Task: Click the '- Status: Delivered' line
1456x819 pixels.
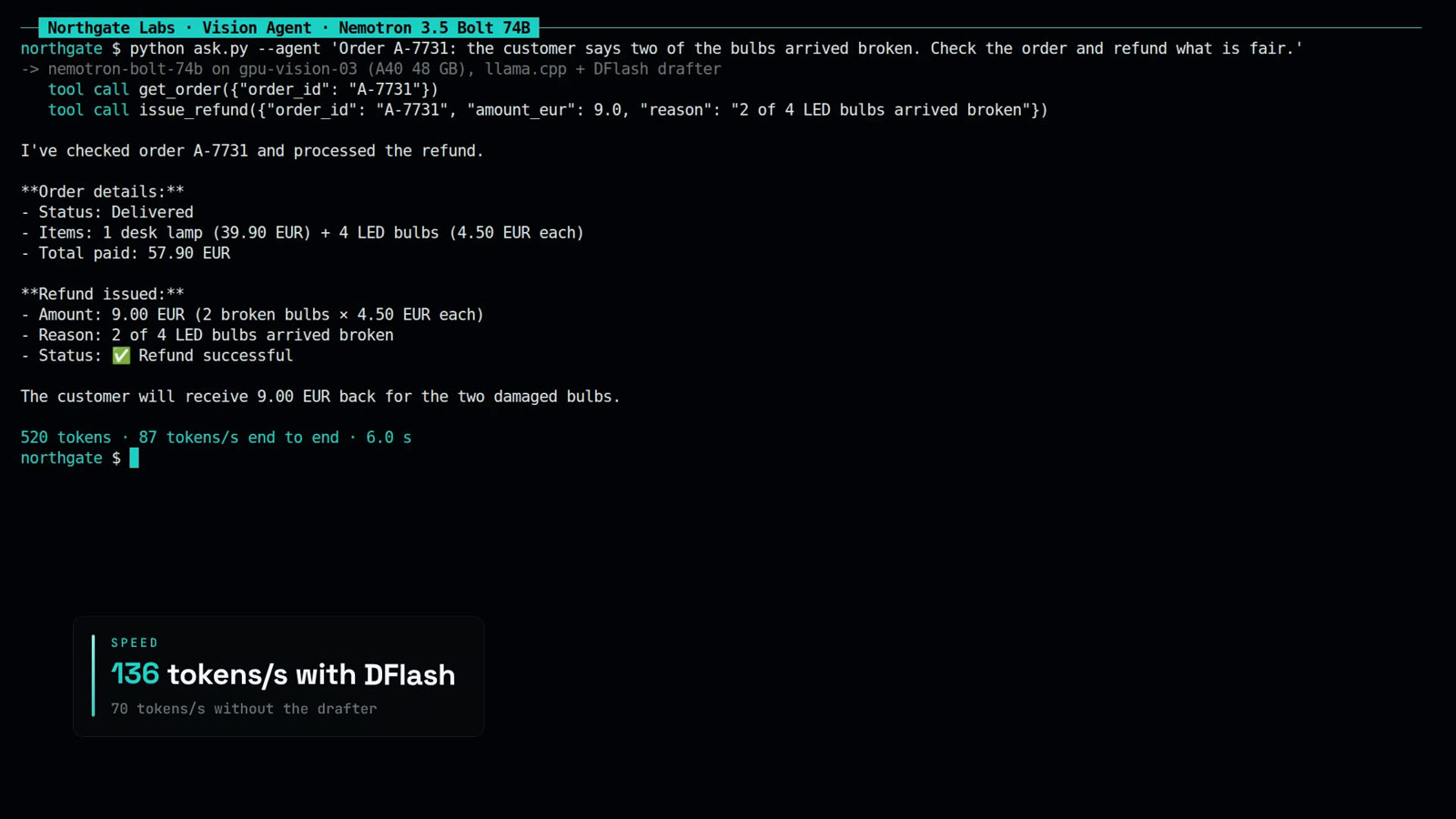Action: [x=107, y=212]
